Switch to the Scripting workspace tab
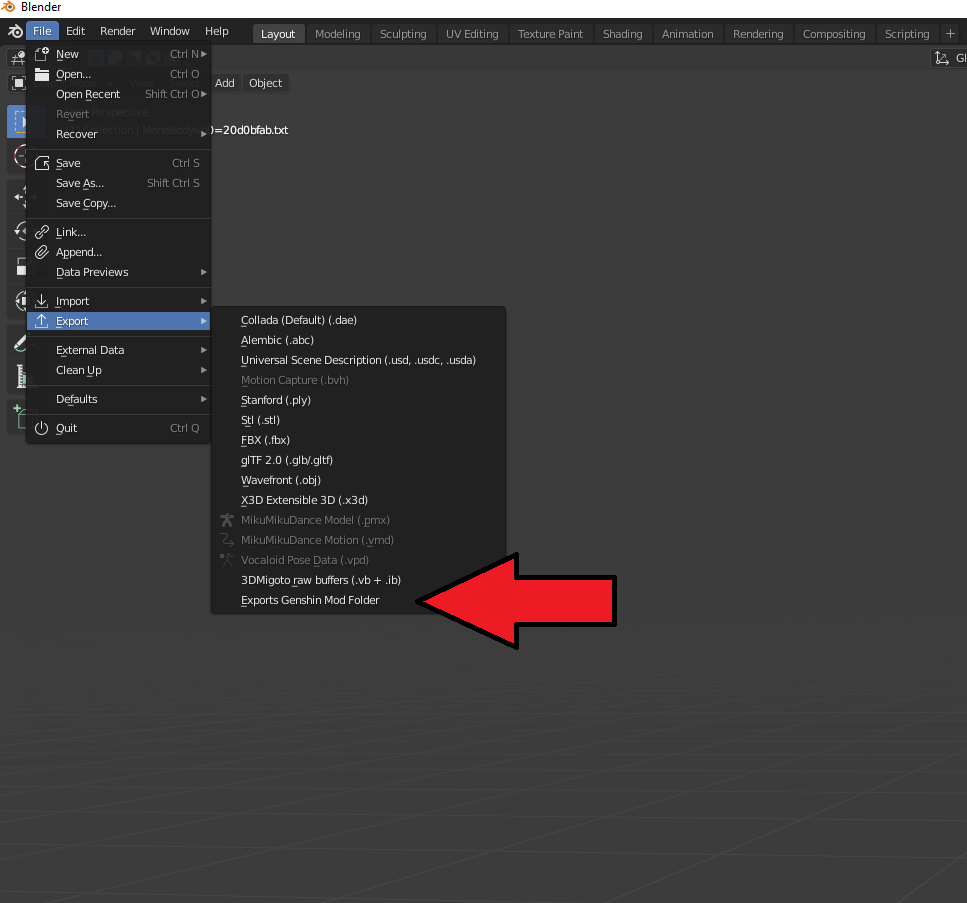 pos(907,34)
